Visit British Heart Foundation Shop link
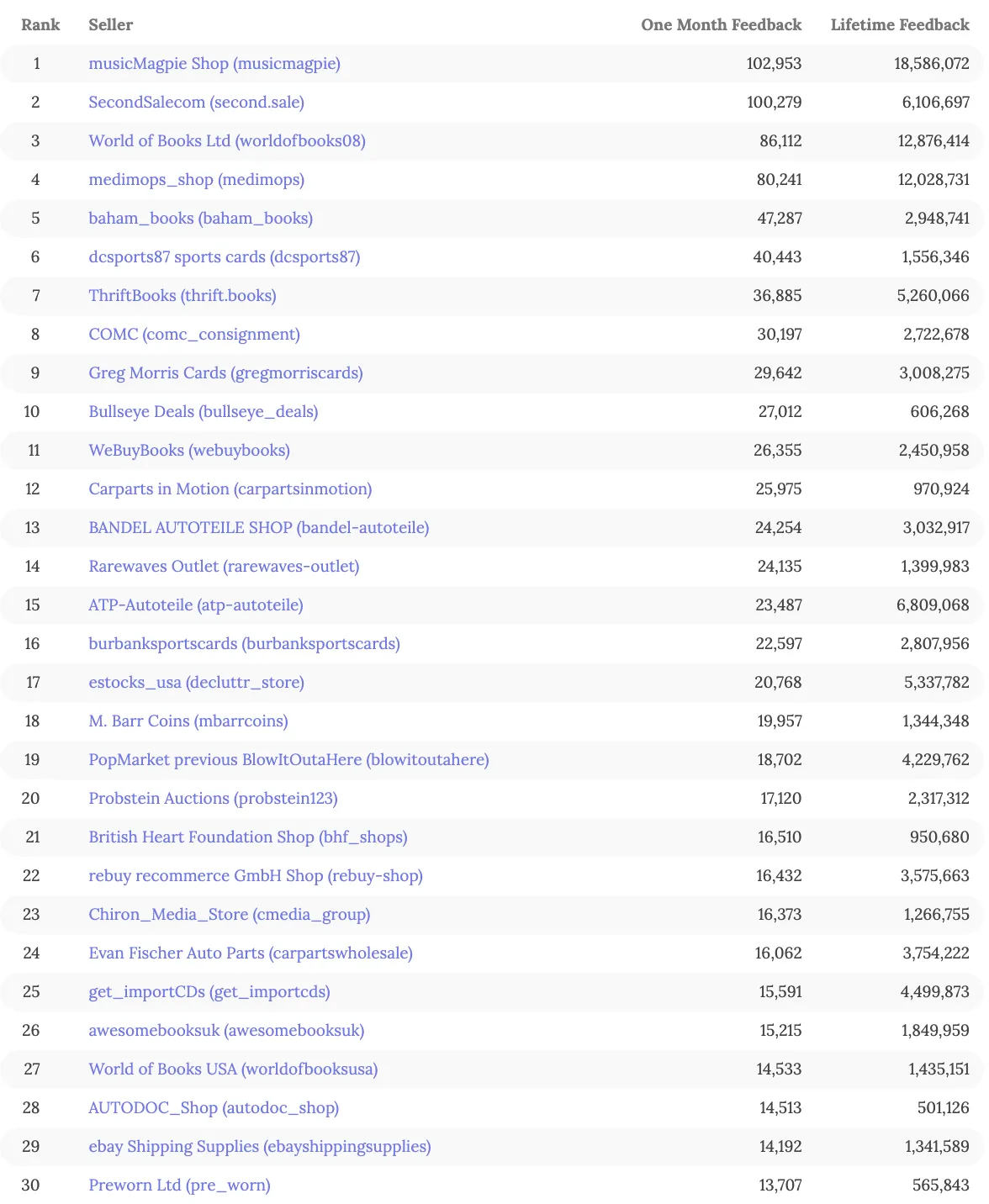Screen dimensions: 989x1204 [x=248, y=837]
